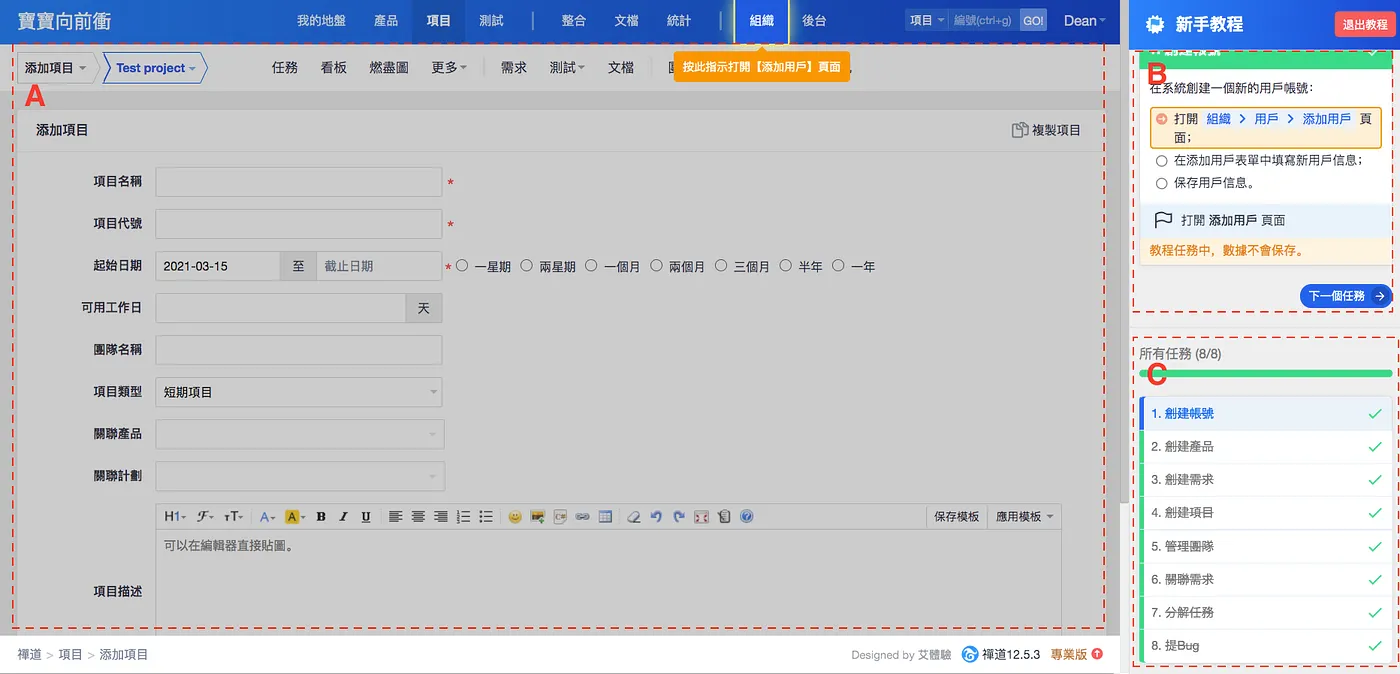Click the paste-as-text clipboard icon in editor

coord(724,517)
